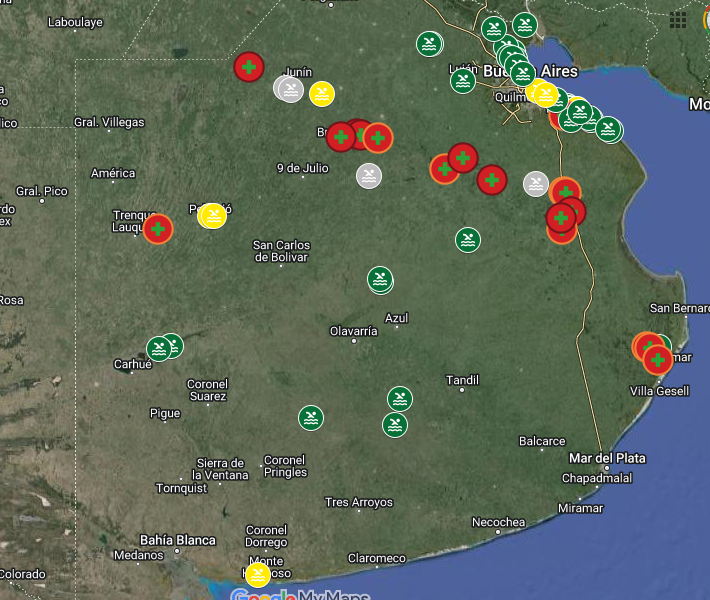Click gray swimmer marker east of 9 de Julio
The height and width of the screenshot is (600, 710).
(369, 176)
